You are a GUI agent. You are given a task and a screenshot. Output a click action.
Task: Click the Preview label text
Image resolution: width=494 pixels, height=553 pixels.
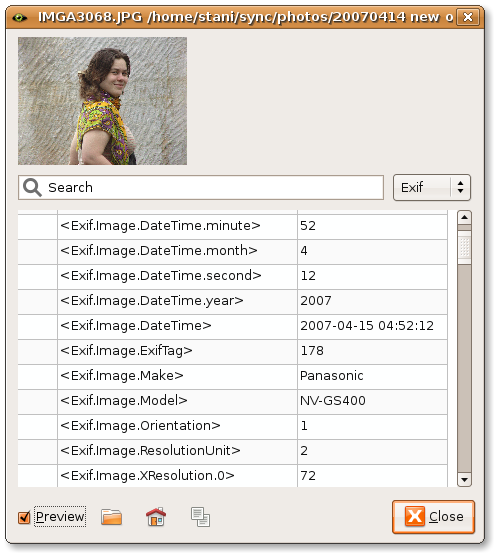pyautogui.click(x=60, y=517)
